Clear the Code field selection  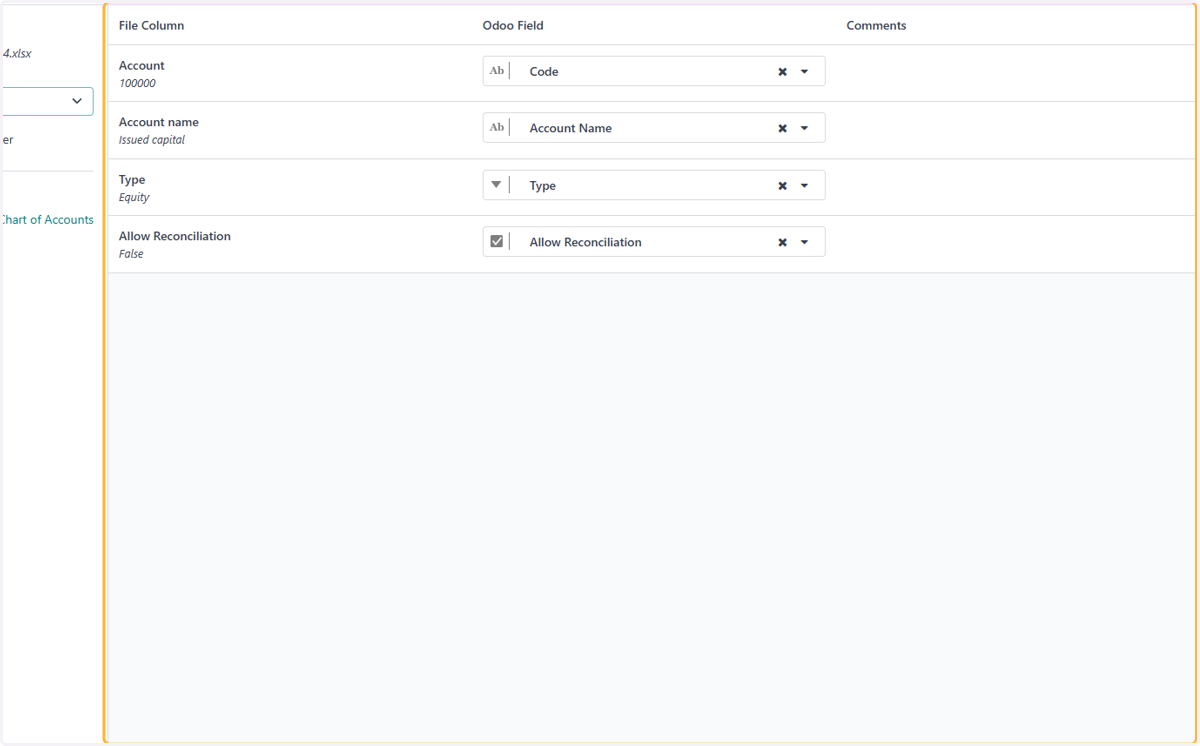782,72
